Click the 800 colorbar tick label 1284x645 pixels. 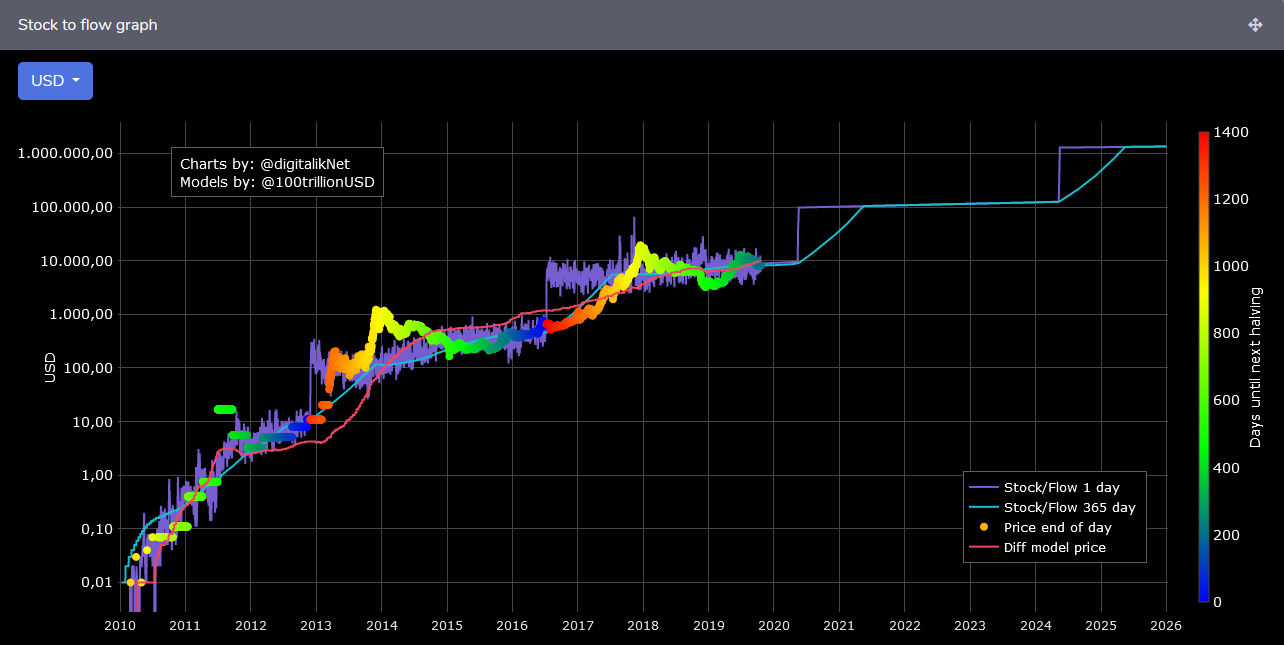(1225, 333)
